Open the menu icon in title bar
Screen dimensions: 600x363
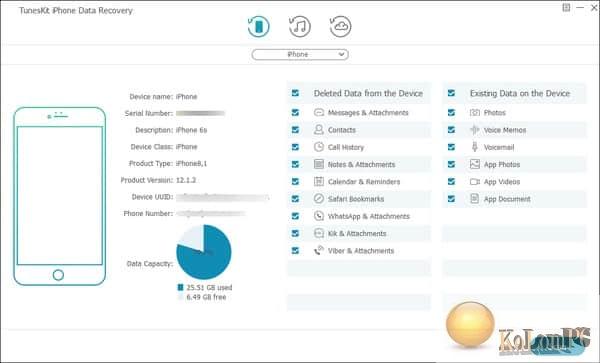pyautogui.click(x=566, y=7)
